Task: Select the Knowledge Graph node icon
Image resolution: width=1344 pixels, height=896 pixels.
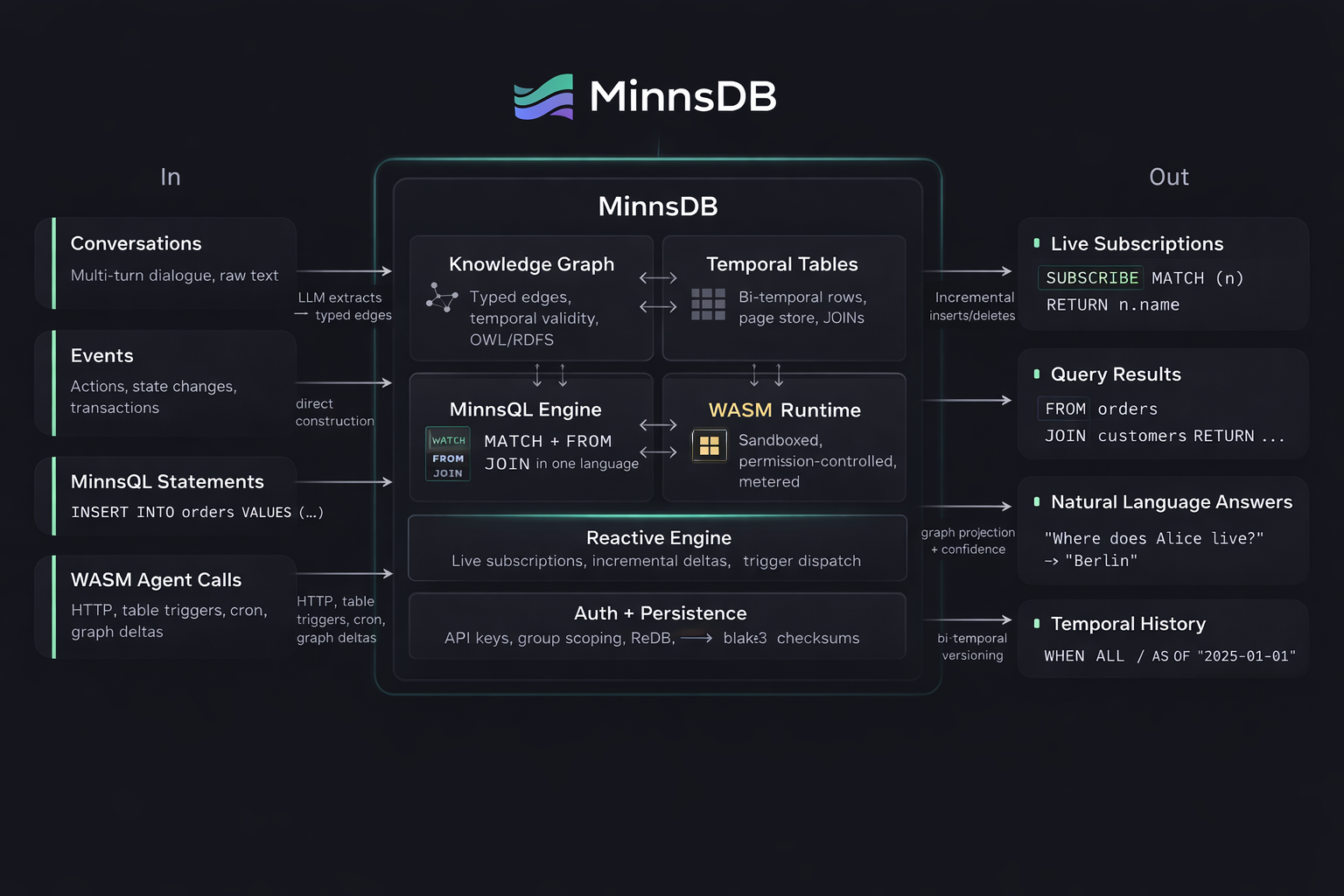Action: pyautogui.click(x=442, y=298)
